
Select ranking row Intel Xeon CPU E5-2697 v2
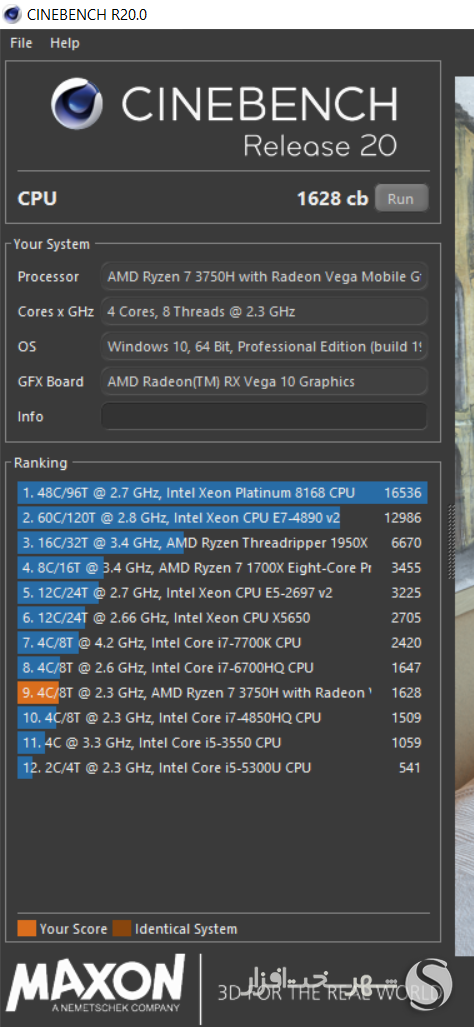pyautogui.click(x=223, y=593)
